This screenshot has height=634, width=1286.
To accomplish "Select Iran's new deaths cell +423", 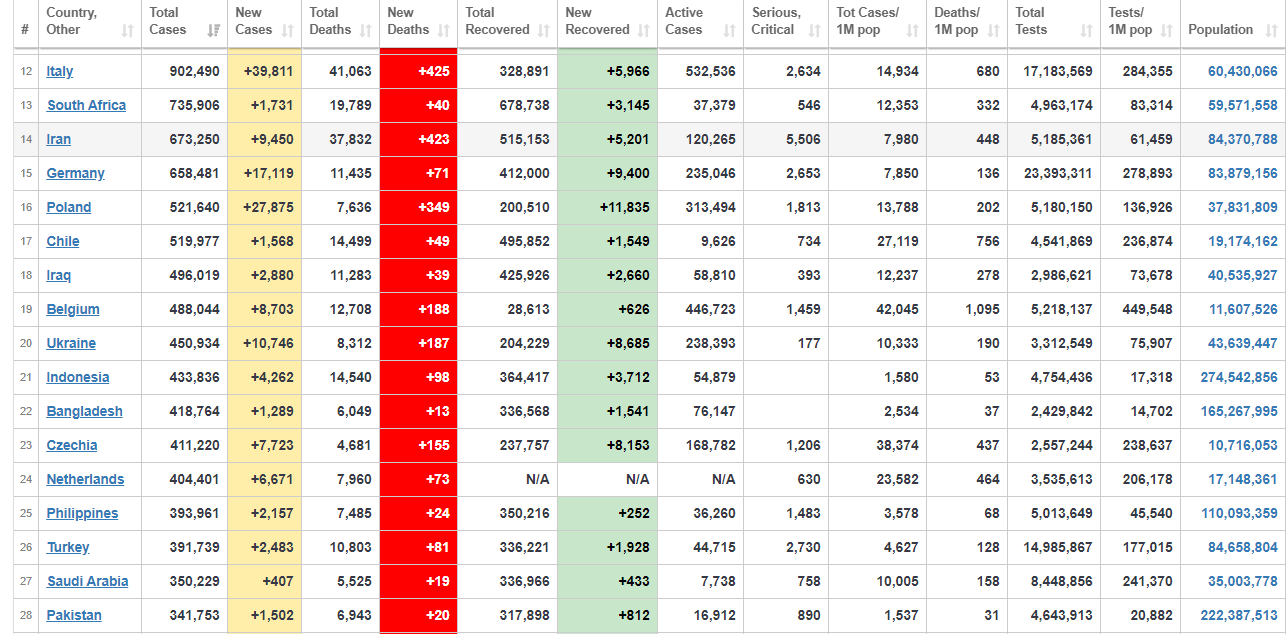I will (x=418, y=139).
